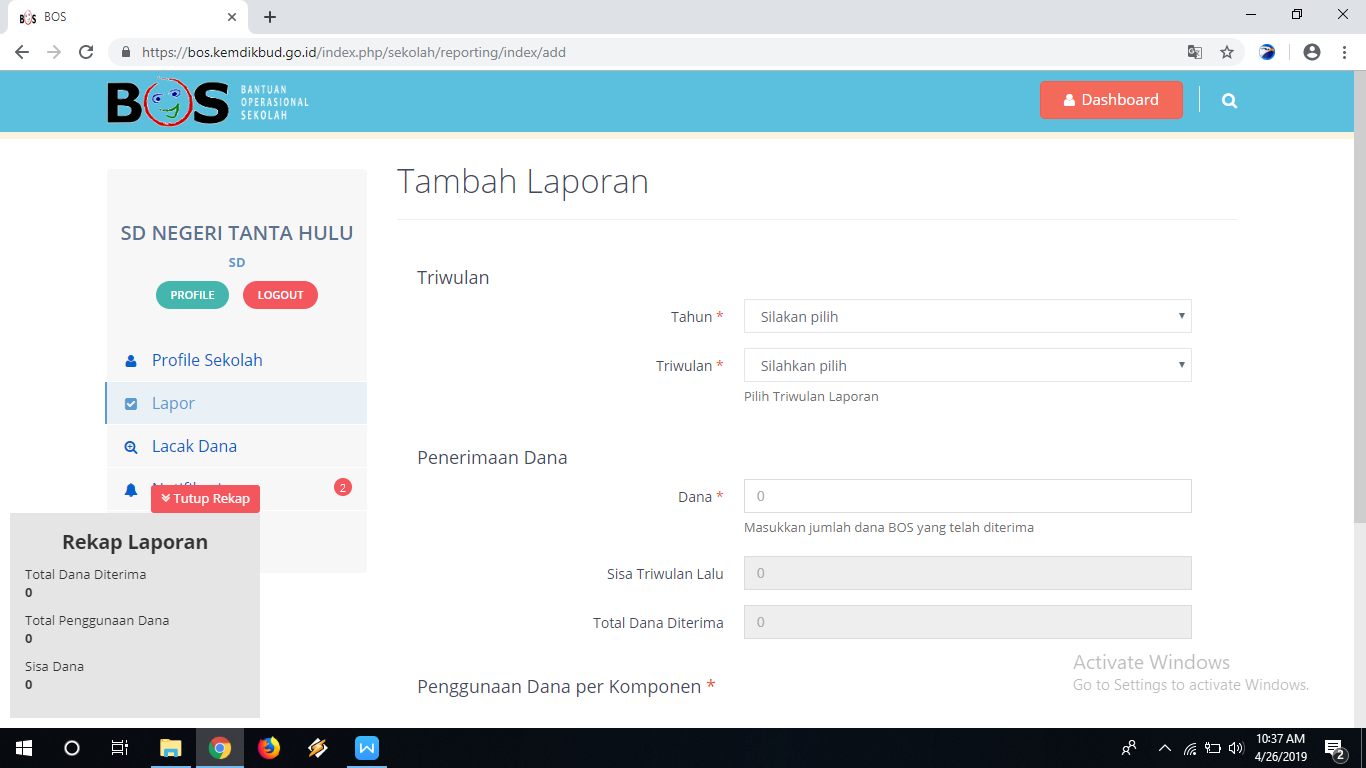Collapse the report summary with Tutup Rekap
Screen dimensions: 1366x768
(x=205, y=498)
